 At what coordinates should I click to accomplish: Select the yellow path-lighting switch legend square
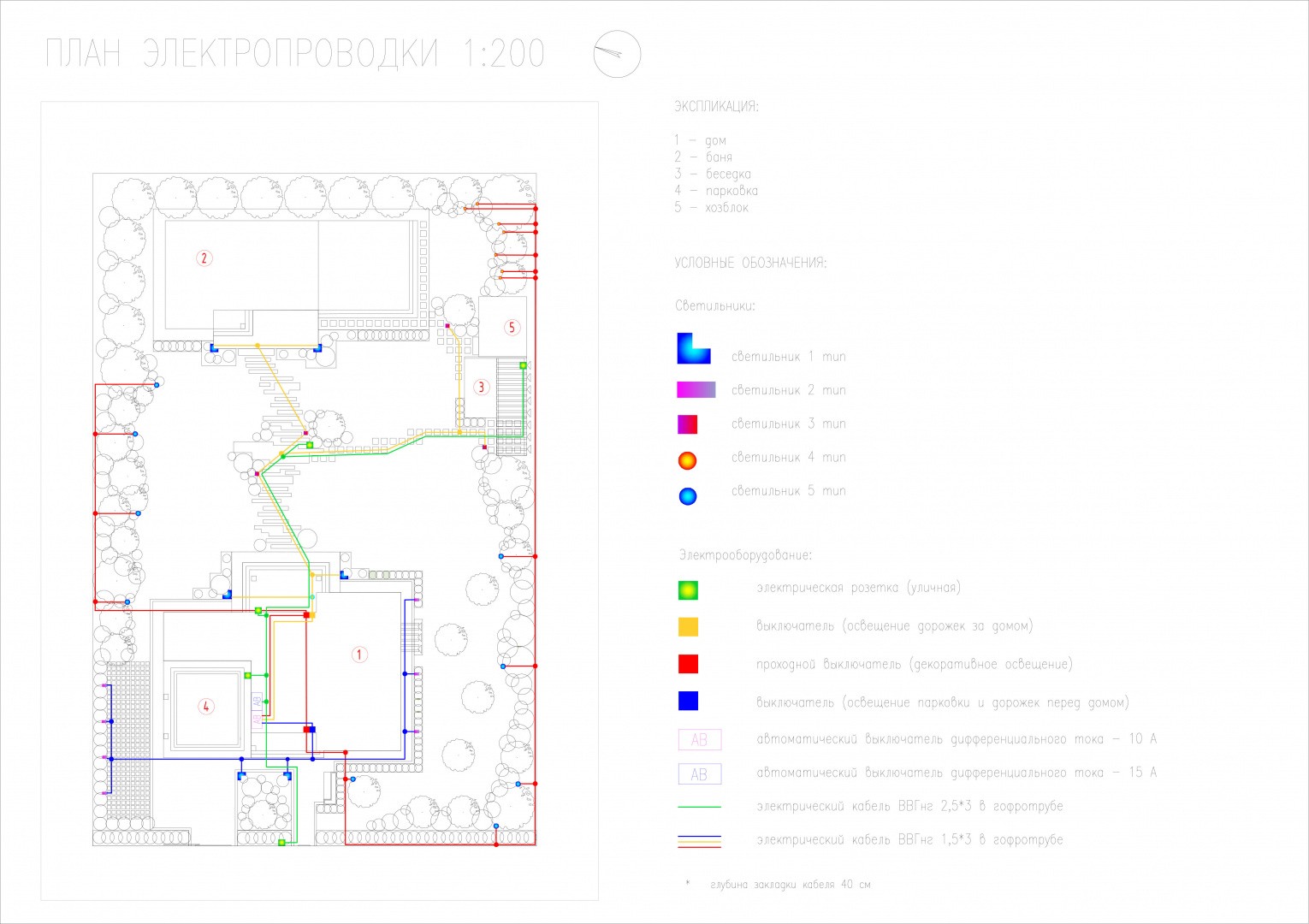point(688,627)
